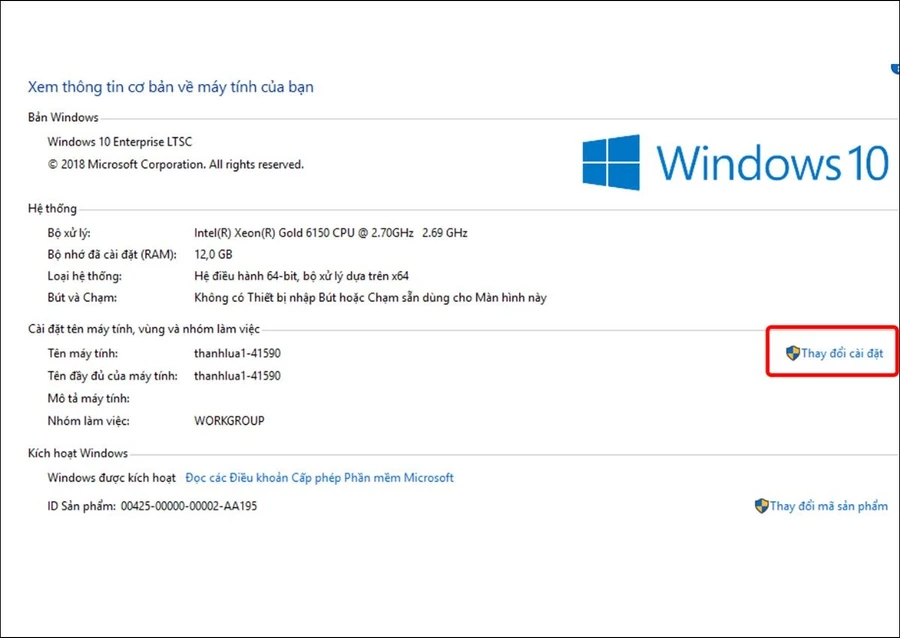Click the 'Tên máy tính' value 'thanhlua1-41590'

(237, 353)
